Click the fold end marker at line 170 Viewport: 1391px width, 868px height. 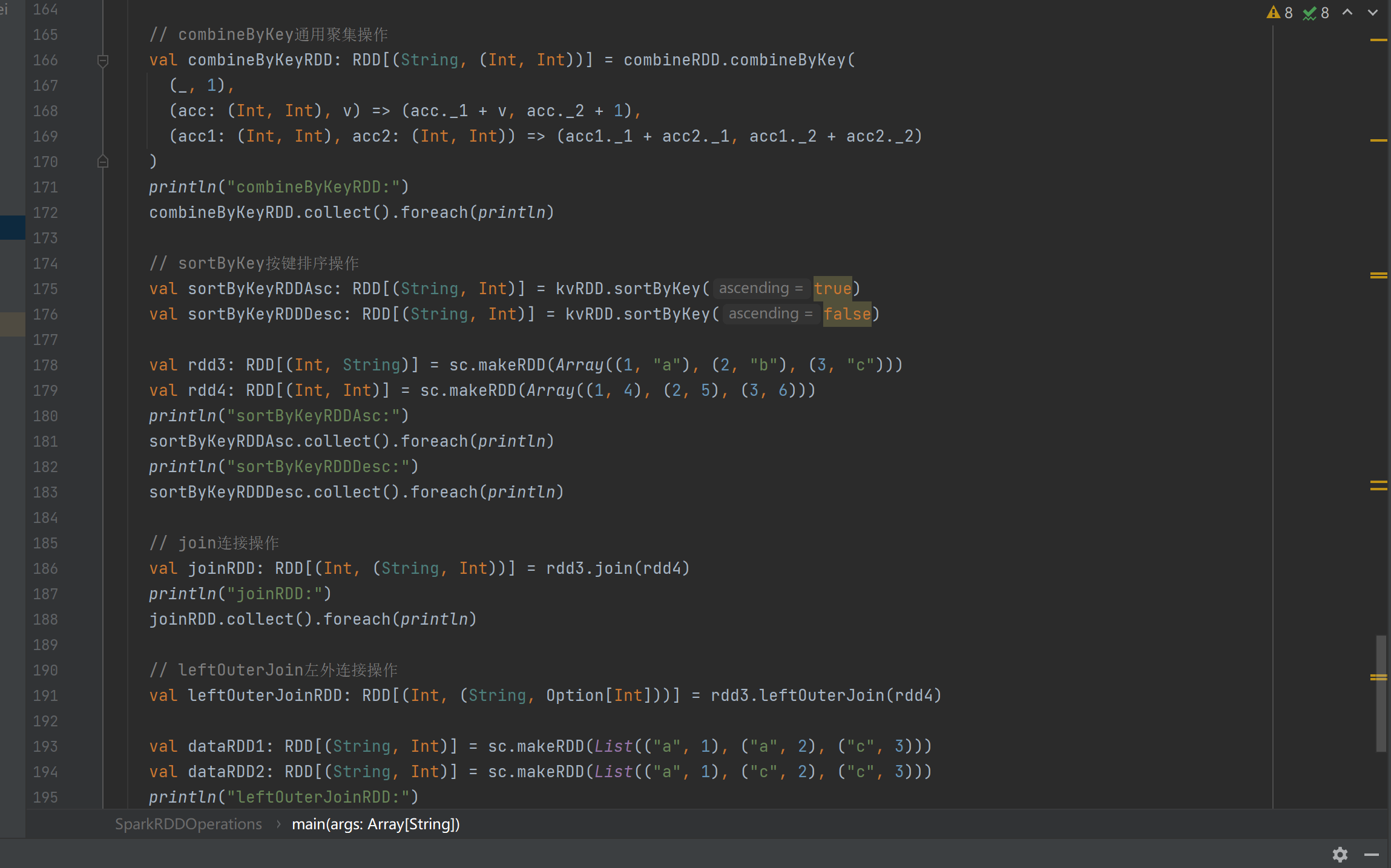click(x=103, y=162)
